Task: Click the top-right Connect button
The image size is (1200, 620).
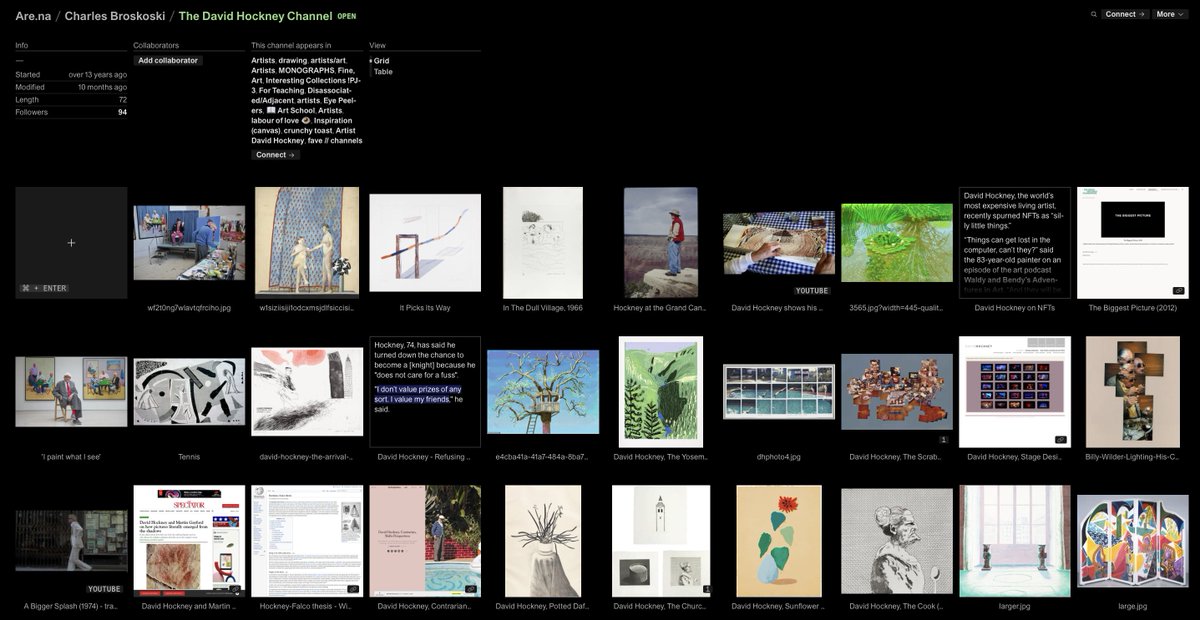Action: 1124,14
